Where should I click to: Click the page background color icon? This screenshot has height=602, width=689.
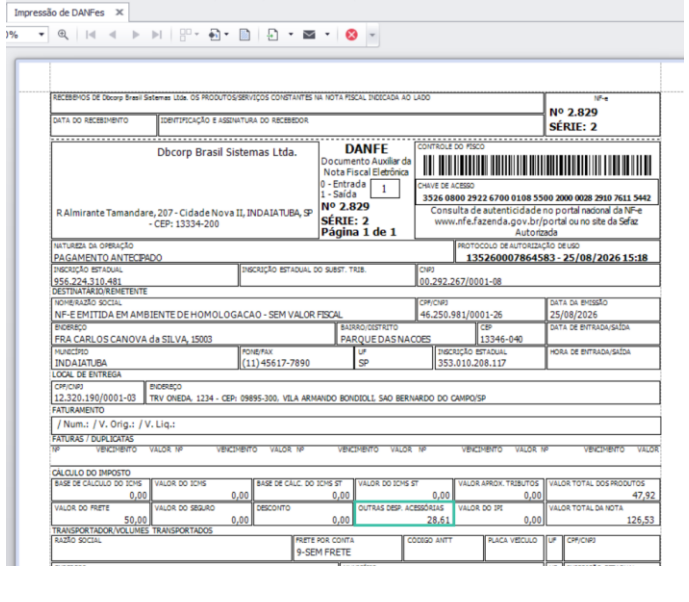tap(214, 35)
